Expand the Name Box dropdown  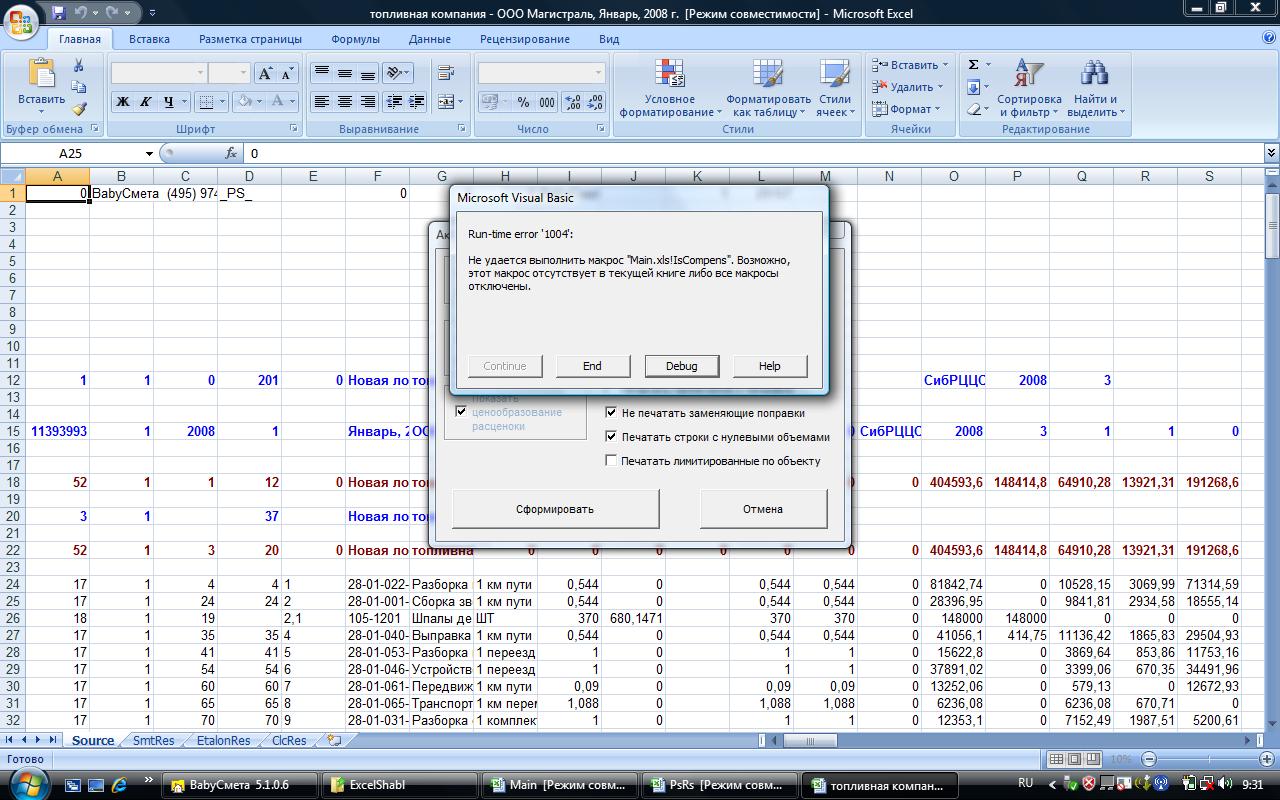(149, 153)
